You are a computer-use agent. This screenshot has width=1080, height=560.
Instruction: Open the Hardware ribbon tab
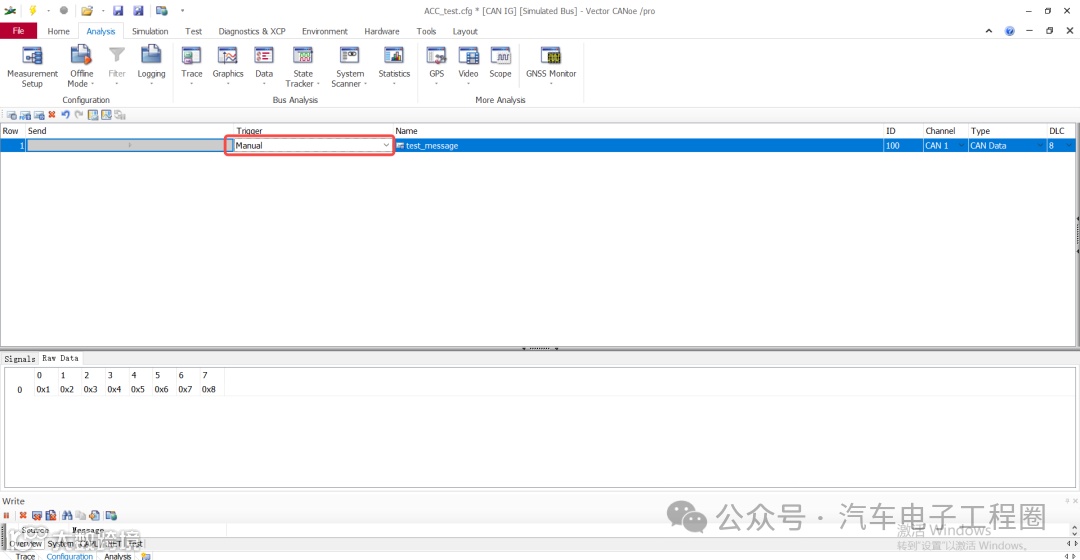(382, 31)
